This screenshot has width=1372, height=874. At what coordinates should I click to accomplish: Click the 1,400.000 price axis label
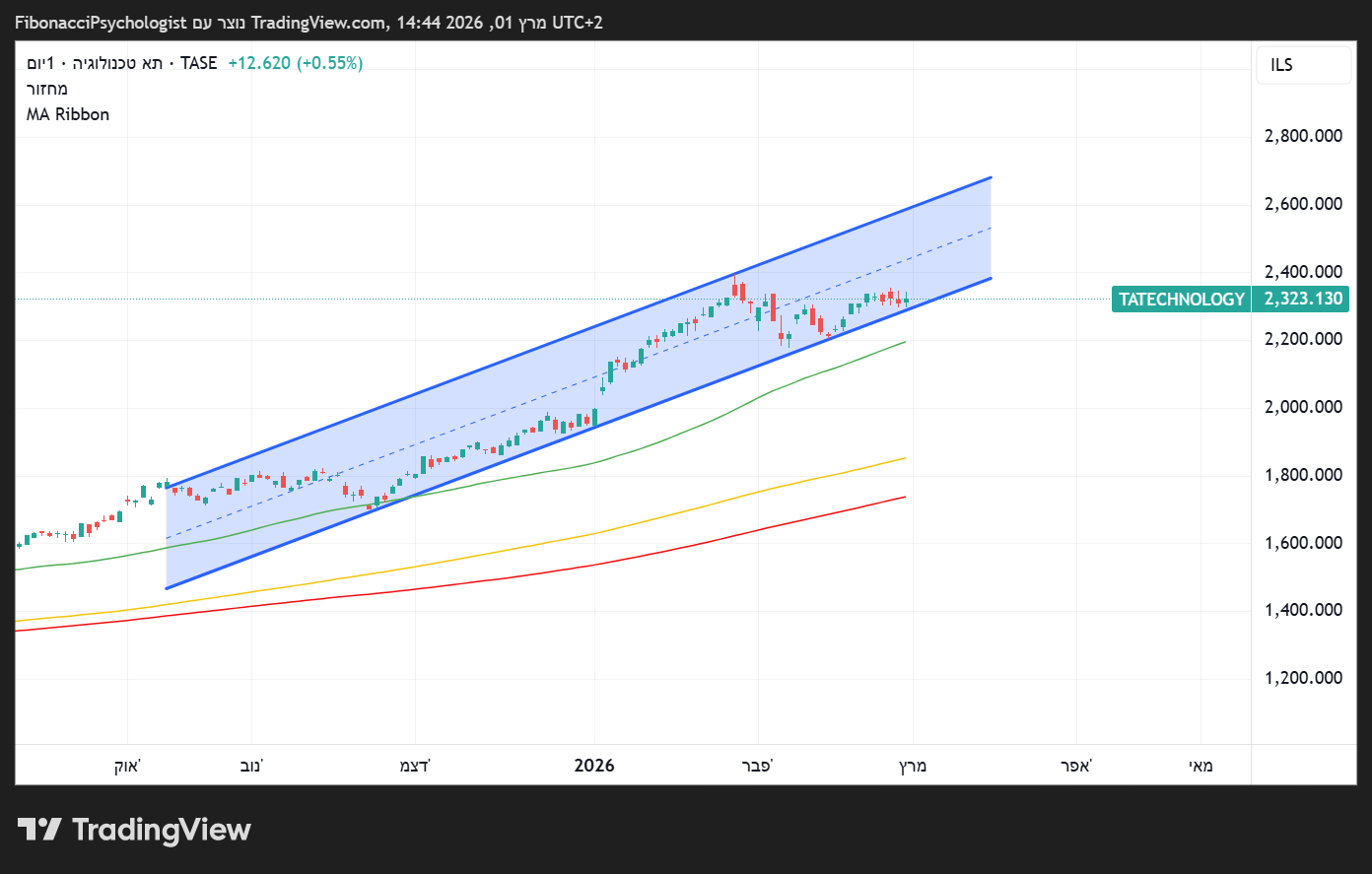pyautogui.click(x=1303, y=610)
